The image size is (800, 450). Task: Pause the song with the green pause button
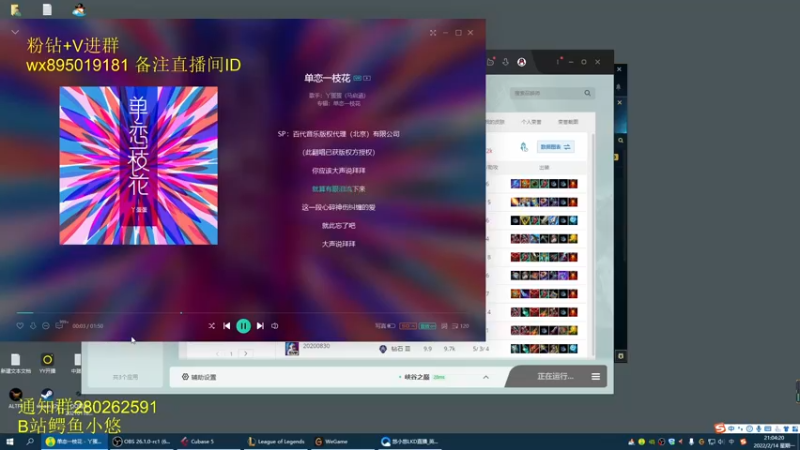[x=243, y=326]
